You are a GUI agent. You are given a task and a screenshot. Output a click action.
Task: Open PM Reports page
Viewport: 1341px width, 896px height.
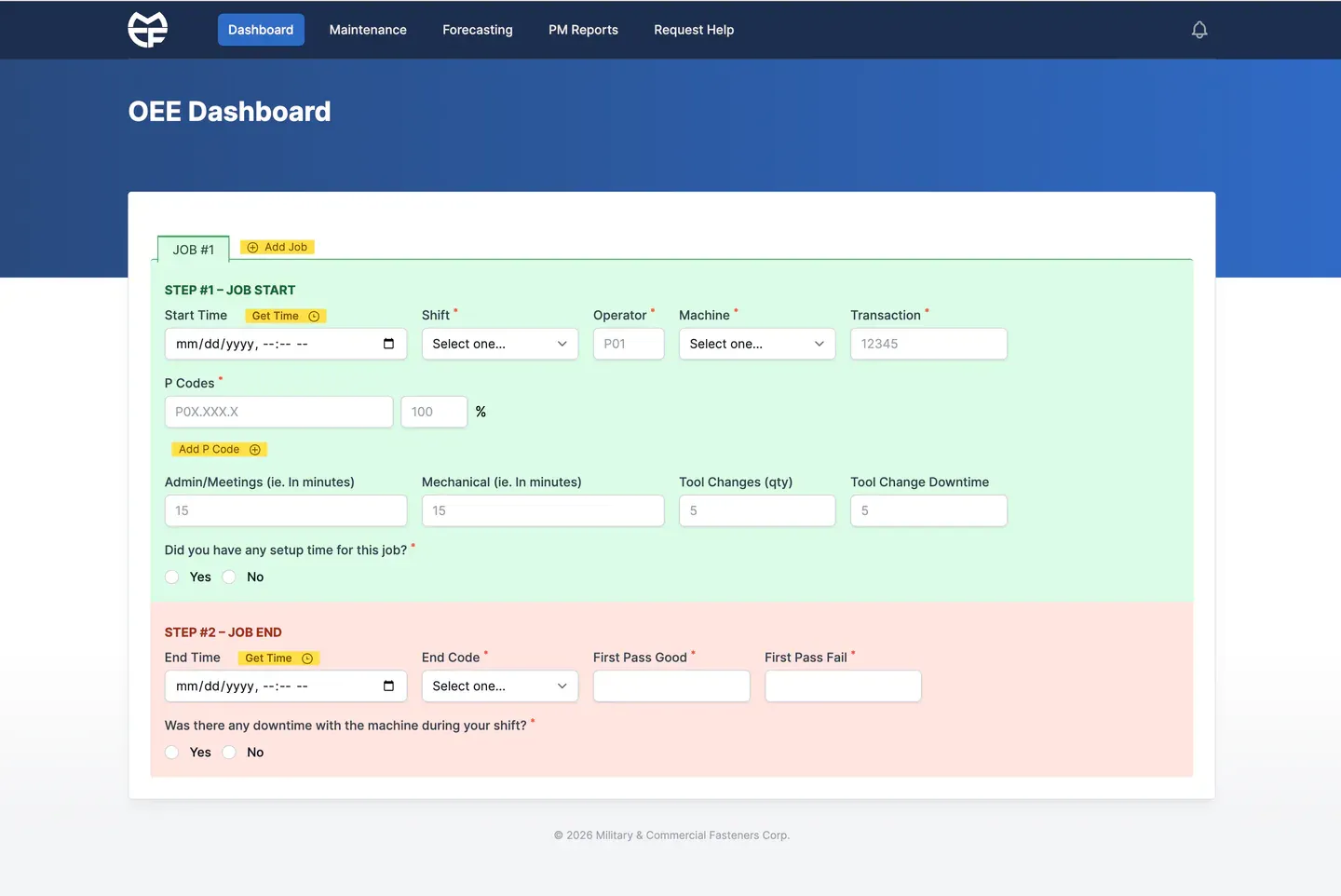coord(583,30)
